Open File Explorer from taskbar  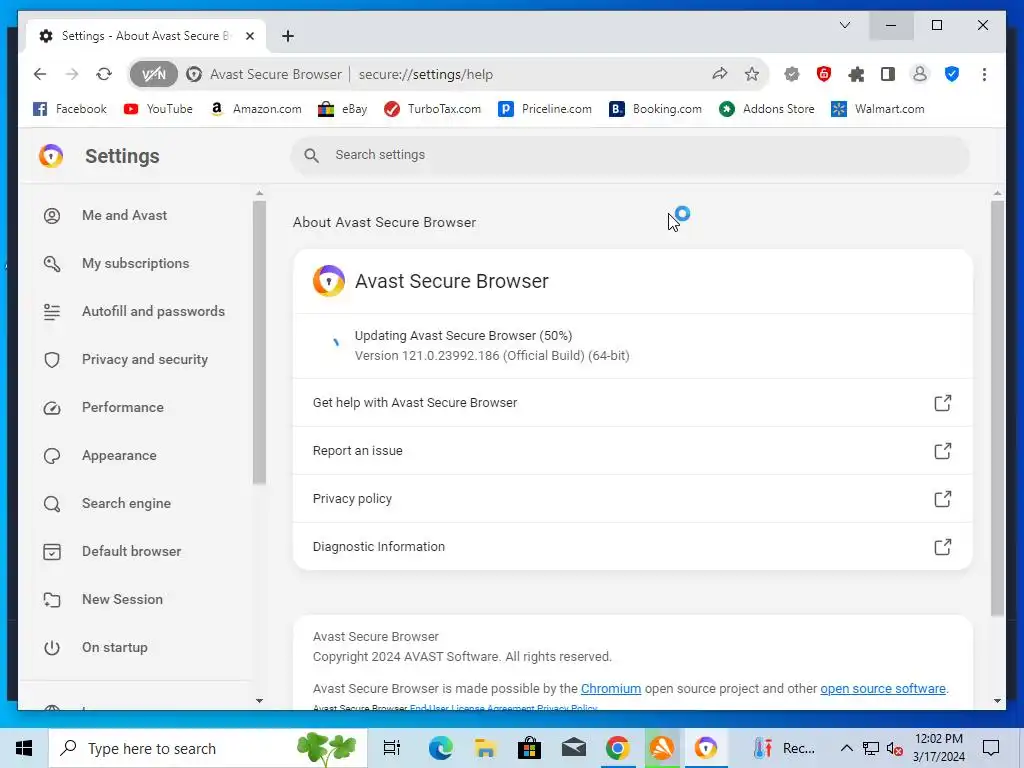485,748
